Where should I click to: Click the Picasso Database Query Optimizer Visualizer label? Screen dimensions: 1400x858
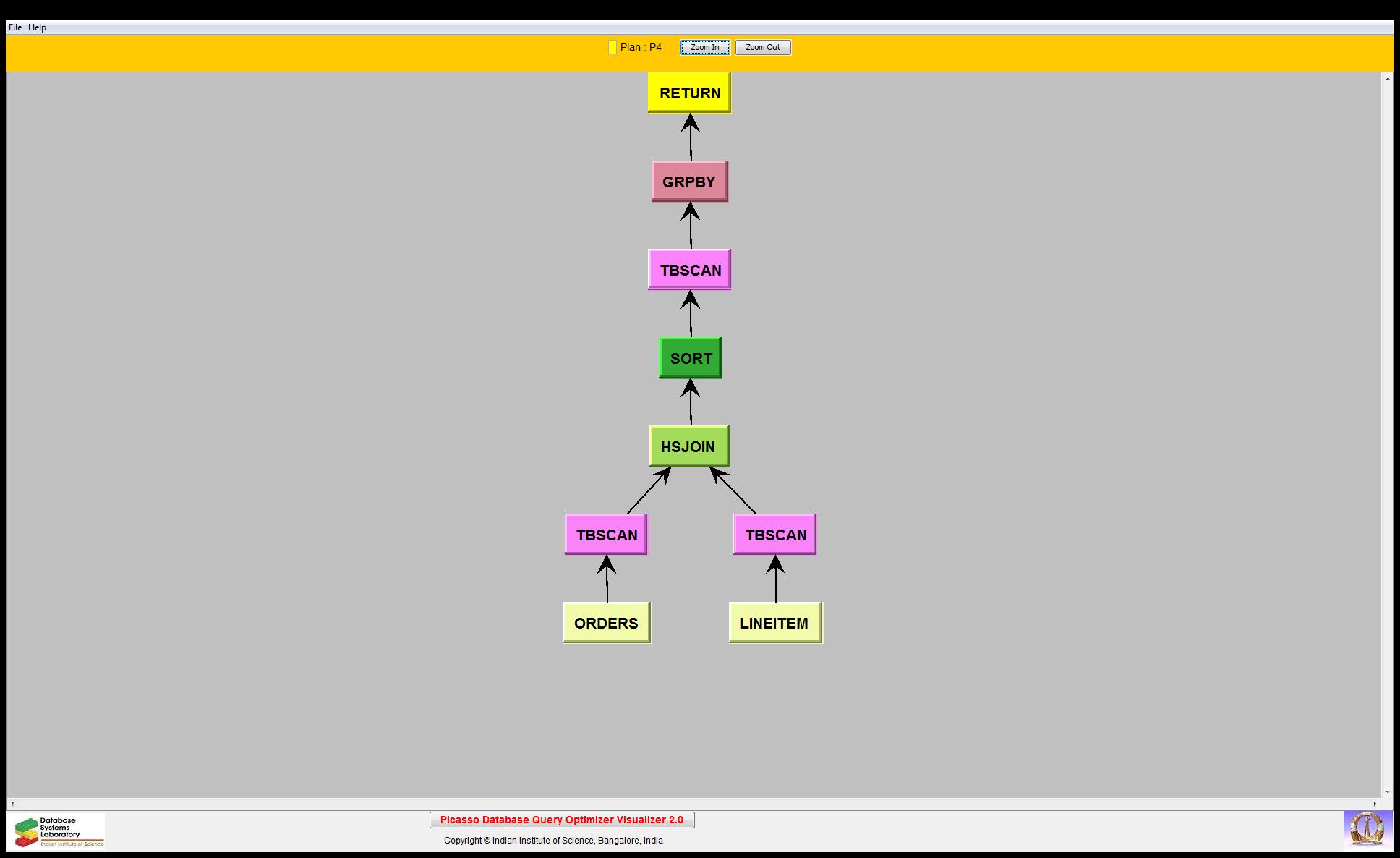[x=562, y=820]
